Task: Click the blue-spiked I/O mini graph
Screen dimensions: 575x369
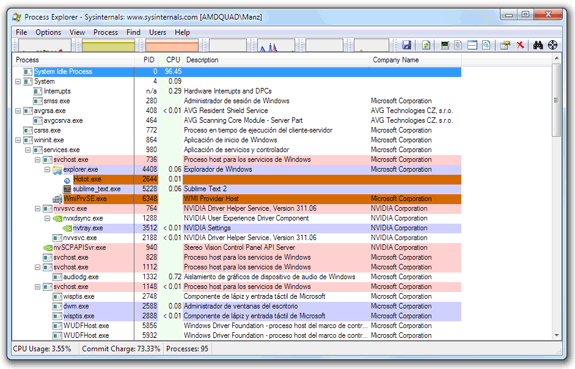Action: (x=276, y=45)
